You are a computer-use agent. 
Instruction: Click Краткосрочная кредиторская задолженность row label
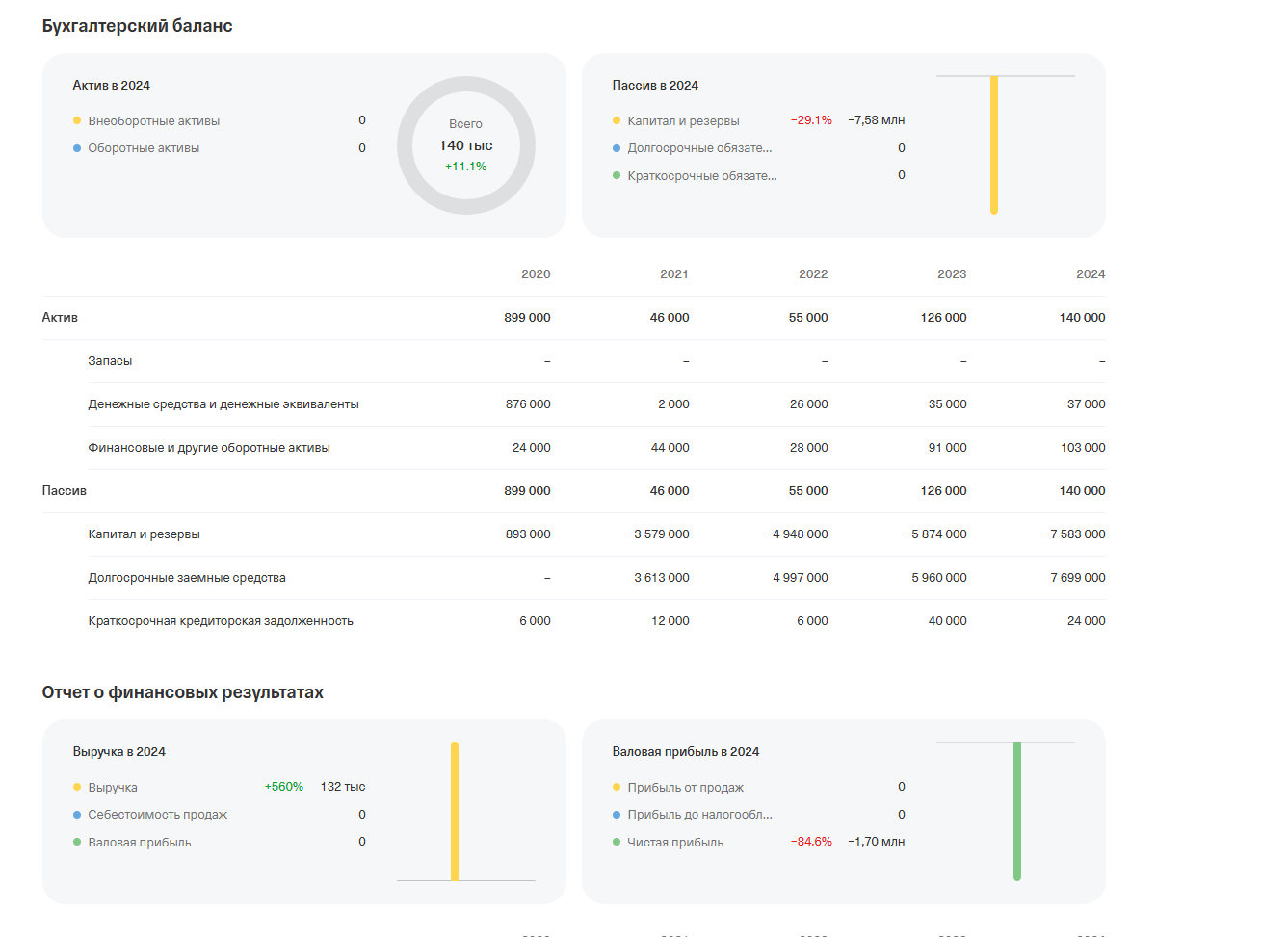click(x=221, y=621)
